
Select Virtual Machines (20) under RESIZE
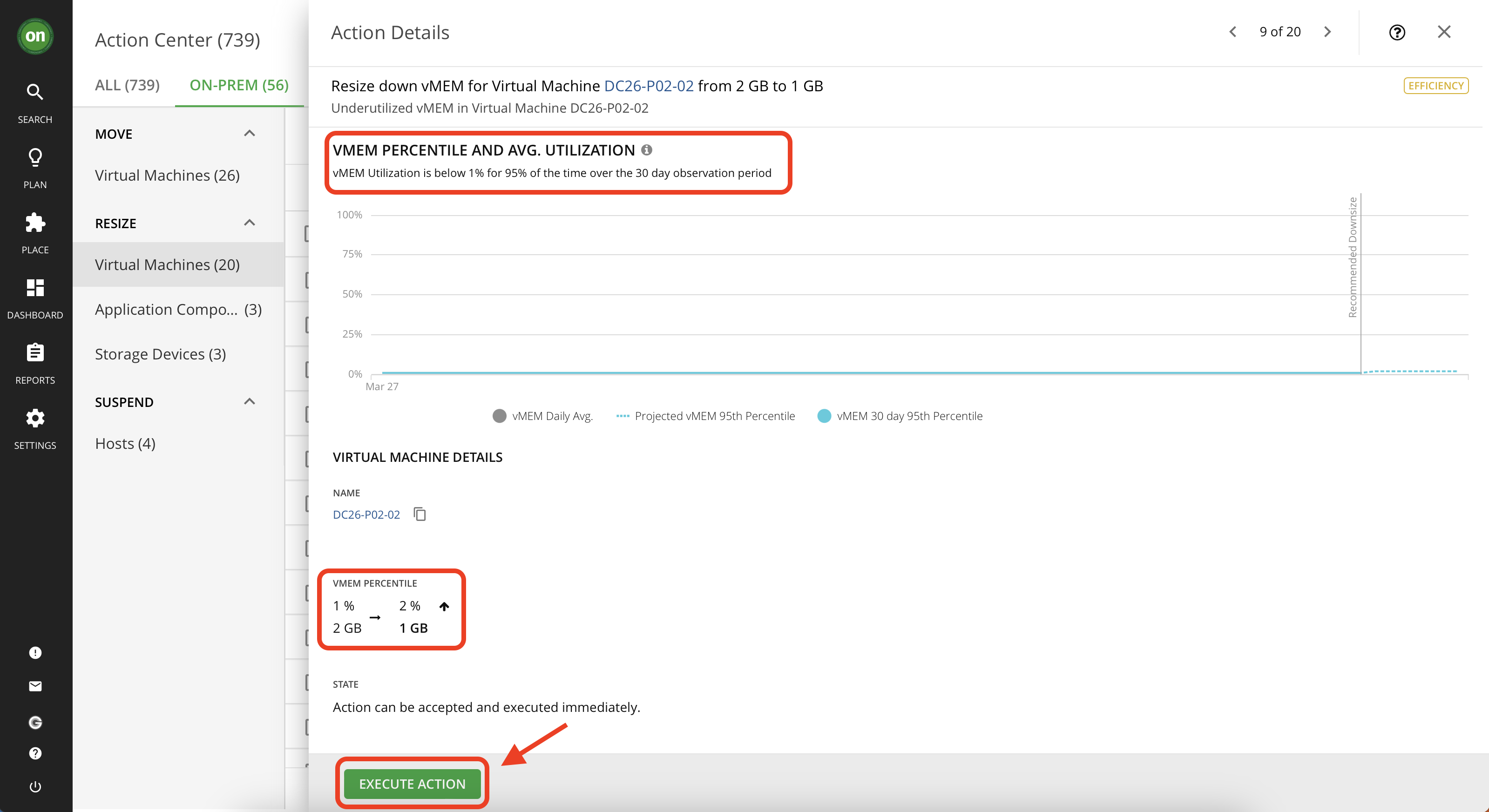click(168, 264)
